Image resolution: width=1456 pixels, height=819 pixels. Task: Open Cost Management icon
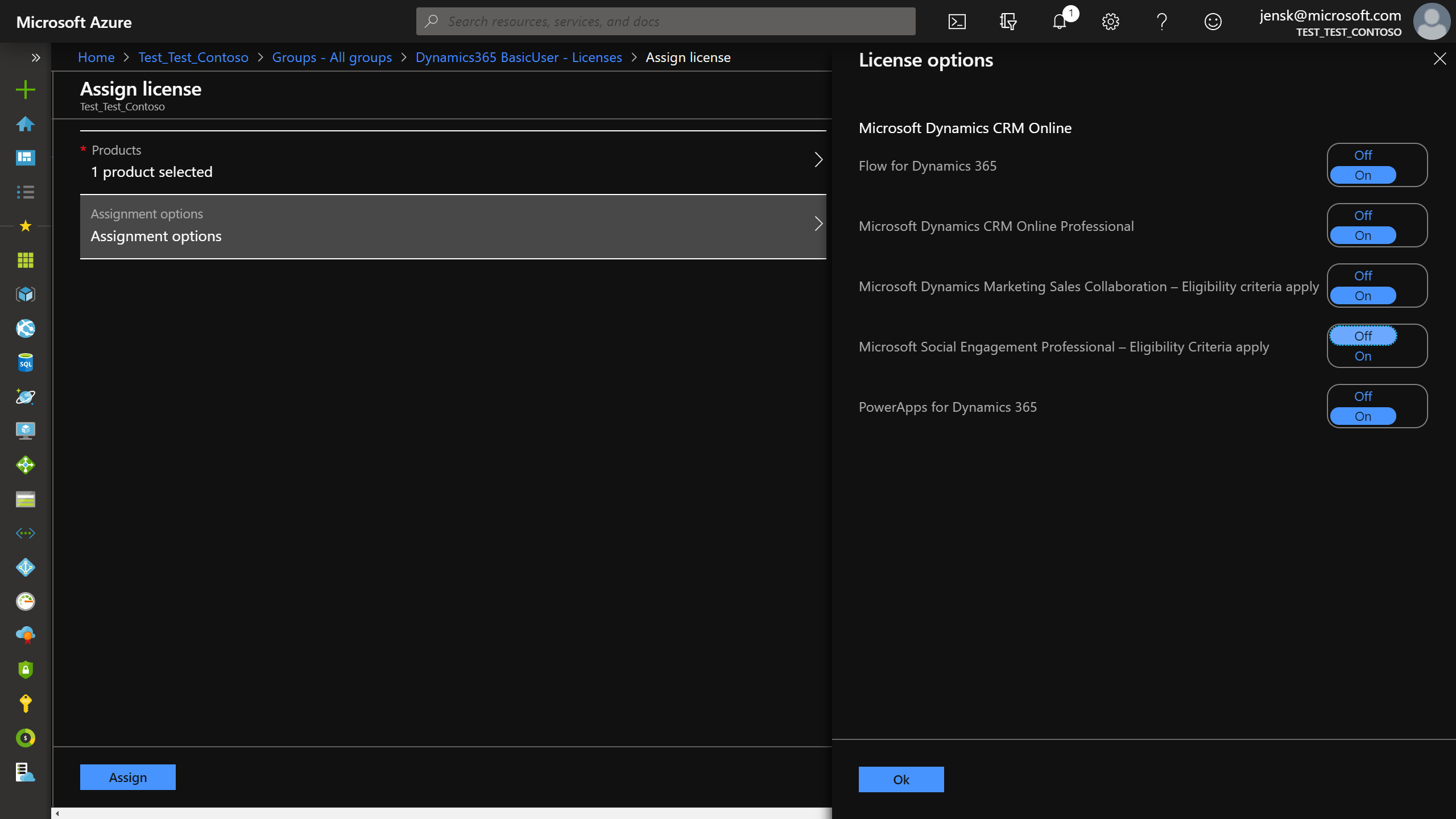point(26,738)
